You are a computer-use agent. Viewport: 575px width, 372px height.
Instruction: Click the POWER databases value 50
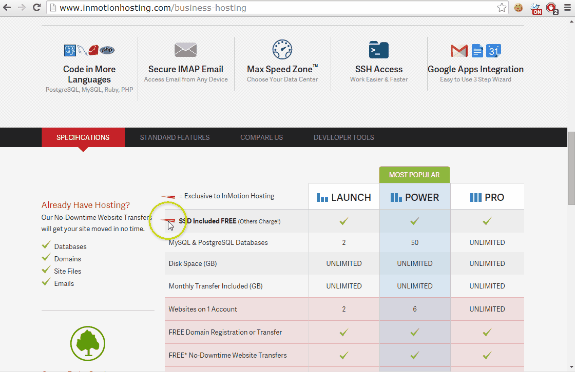coord(414,242)
